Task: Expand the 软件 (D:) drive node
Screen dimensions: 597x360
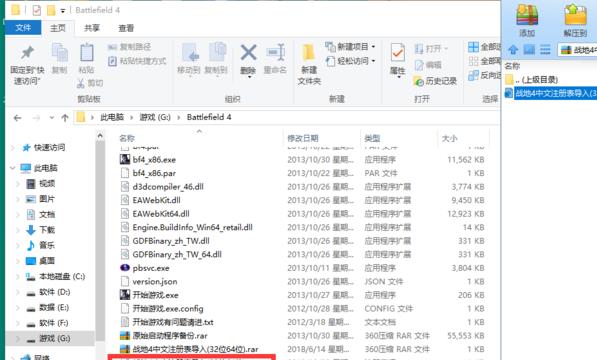Action: [18, 292]
